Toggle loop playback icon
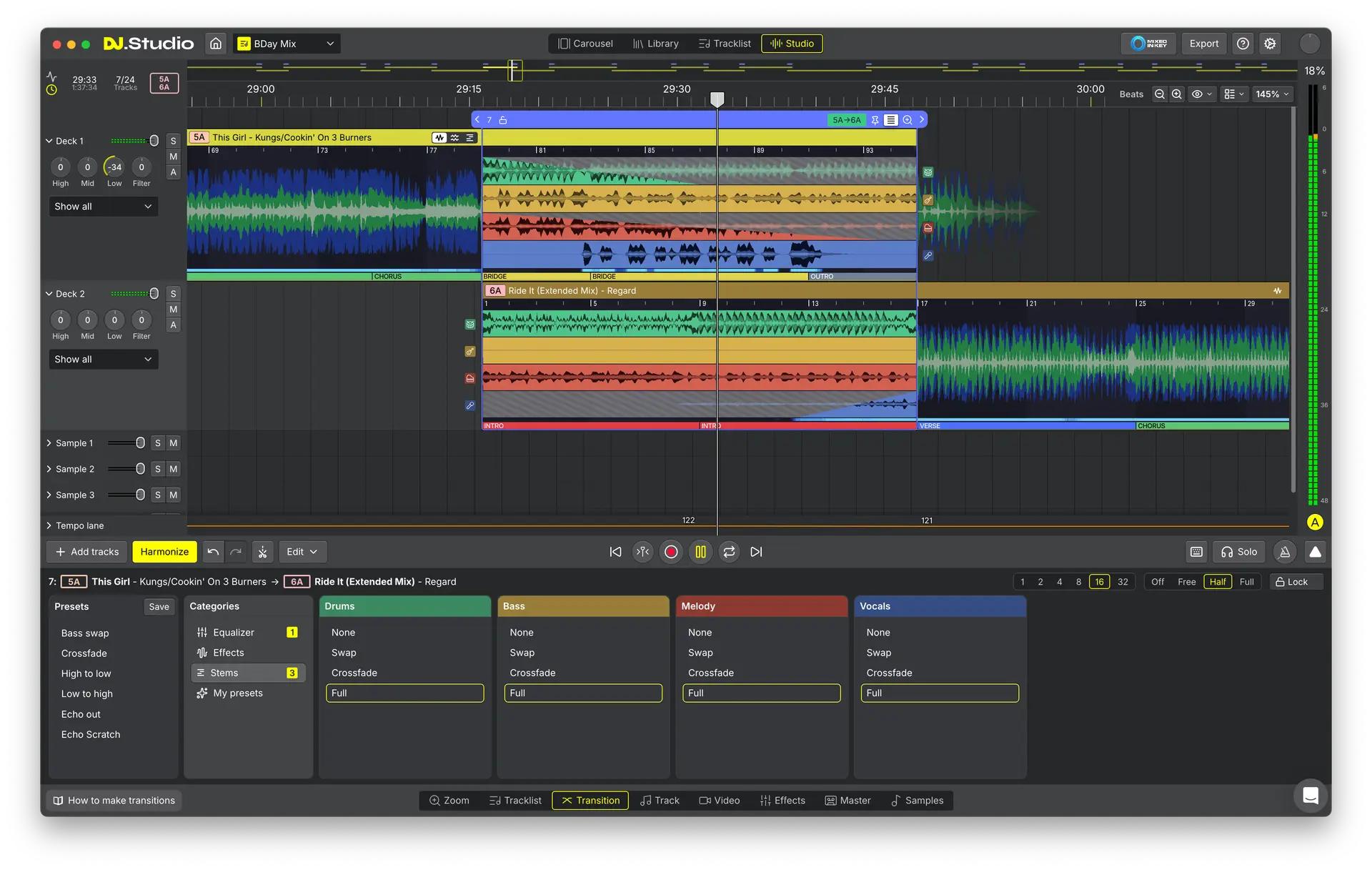This screenshot has height=870, width=1372. pos(729,552)
